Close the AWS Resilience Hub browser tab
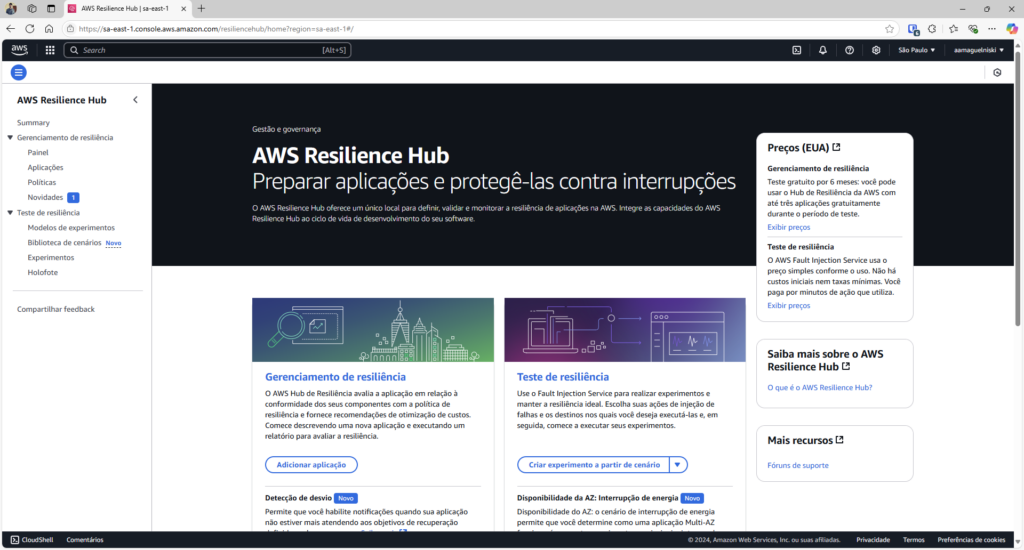1024x550 pixels. point(184,8)
